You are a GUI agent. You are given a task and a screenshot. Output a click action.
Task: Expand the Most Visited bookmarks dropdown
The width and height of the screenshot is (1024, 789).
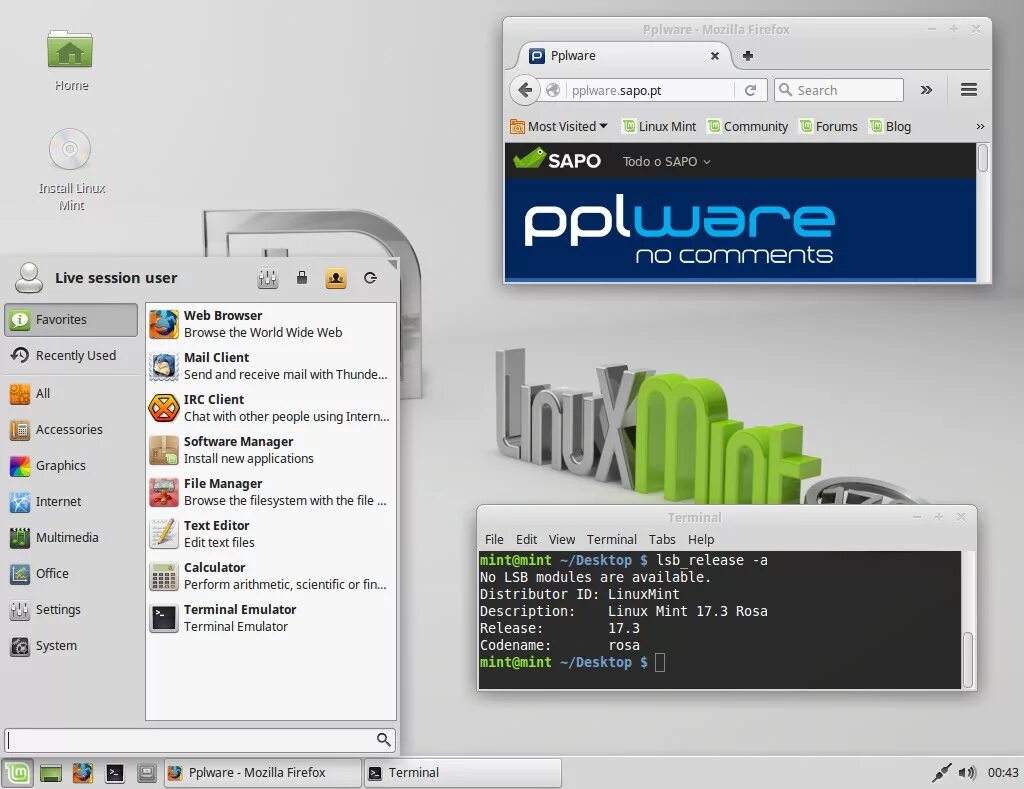pyautogui.click(x=560, y=126)
